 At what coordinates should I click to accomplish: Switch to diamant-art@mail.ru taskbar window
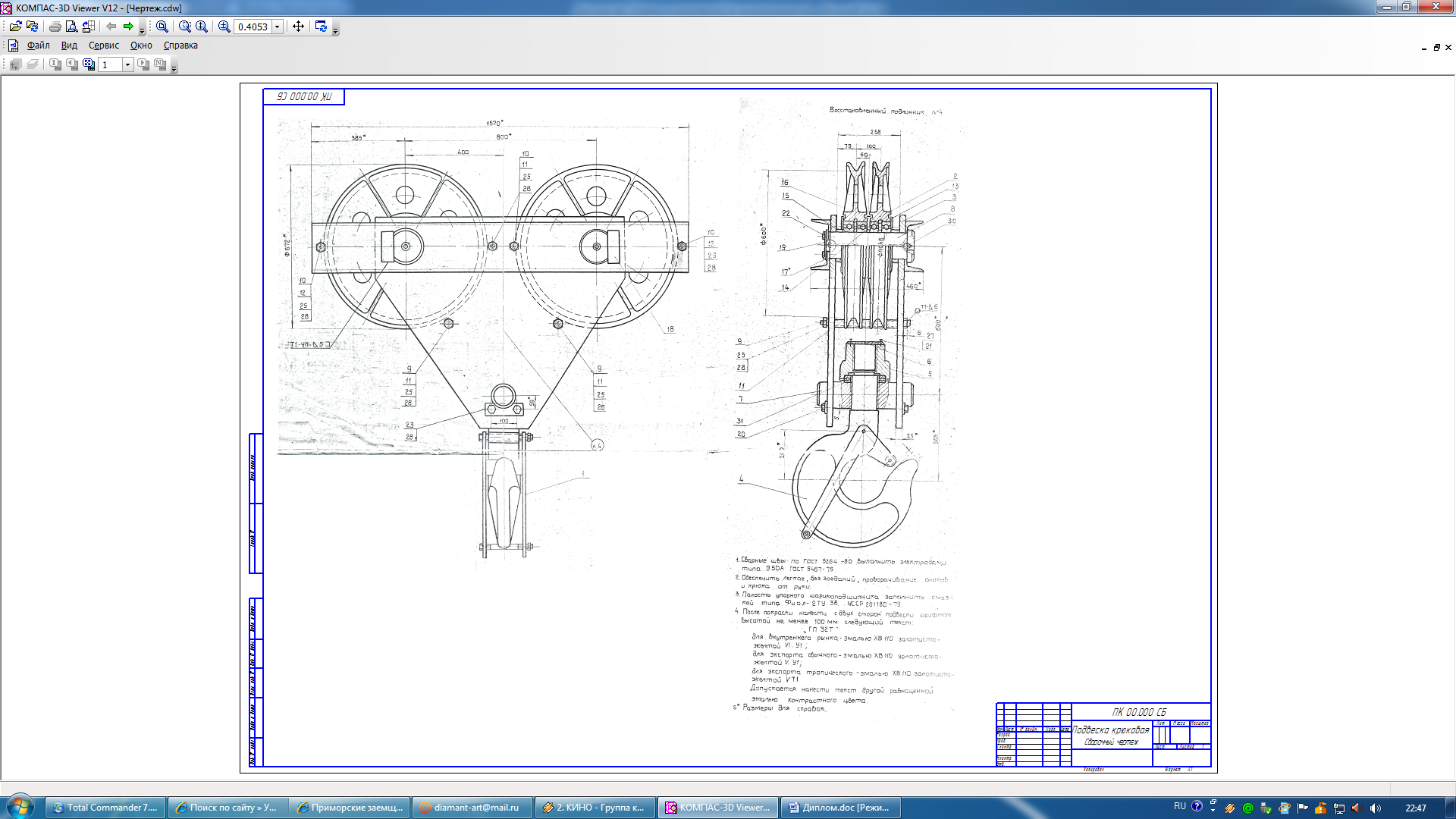pos(472,808)
